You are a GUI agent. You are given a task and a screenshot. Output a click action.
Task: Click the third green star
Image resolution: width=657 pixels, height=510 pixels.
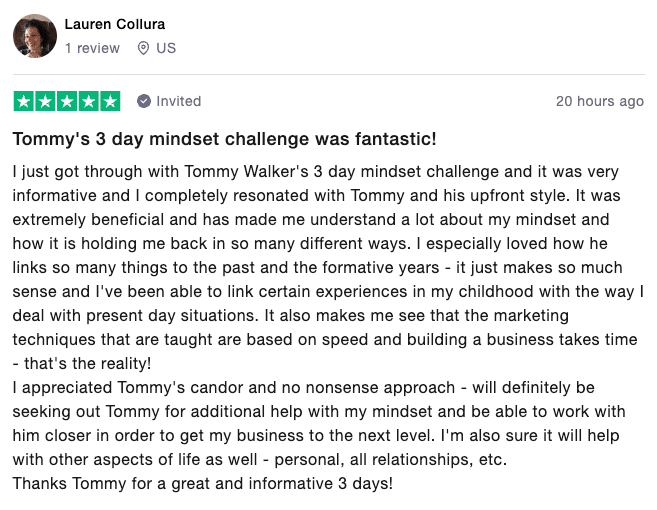[x=67, y=101]
